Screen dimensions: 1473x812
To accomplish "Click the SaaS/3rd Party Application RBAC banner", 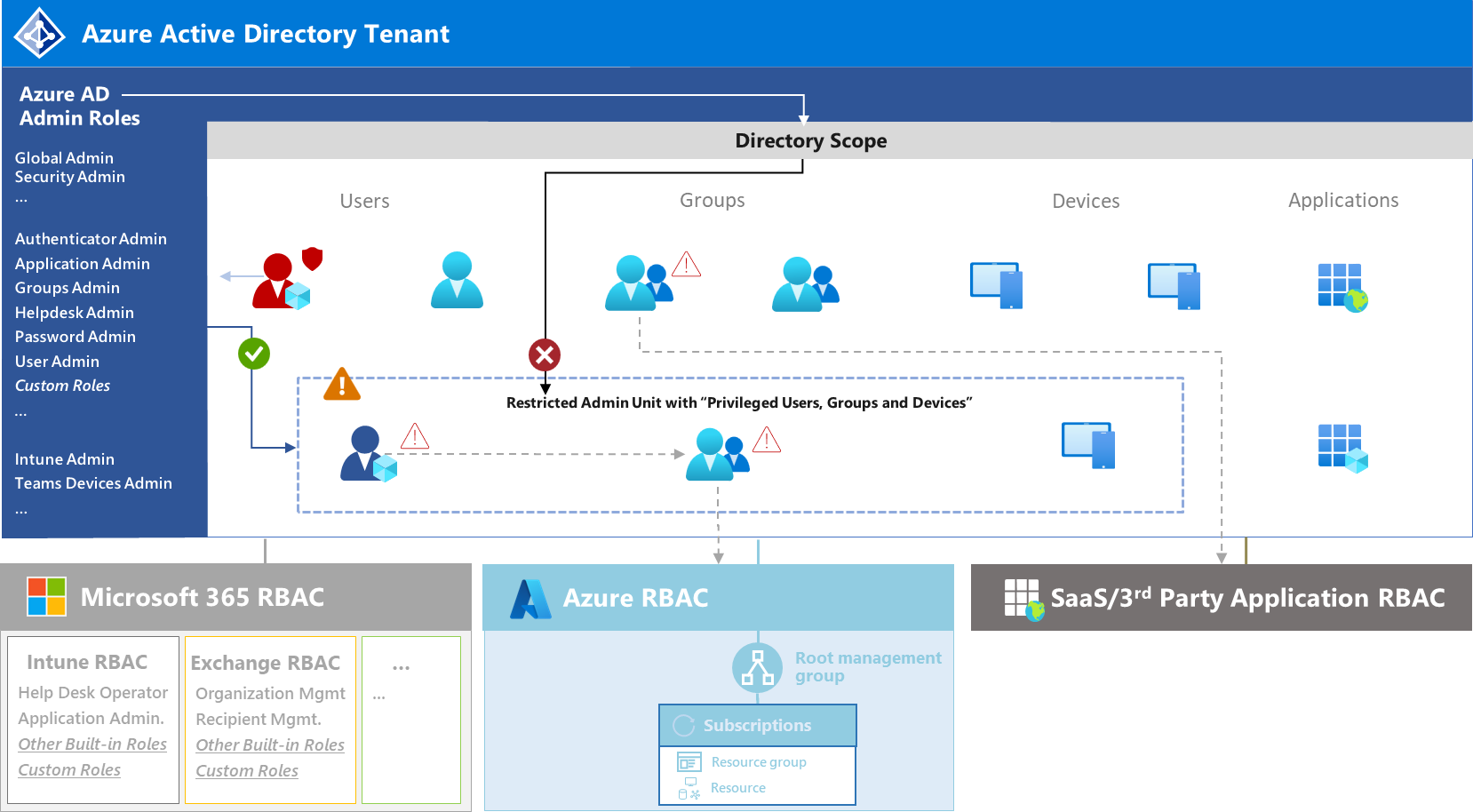I will [1222, 598].
